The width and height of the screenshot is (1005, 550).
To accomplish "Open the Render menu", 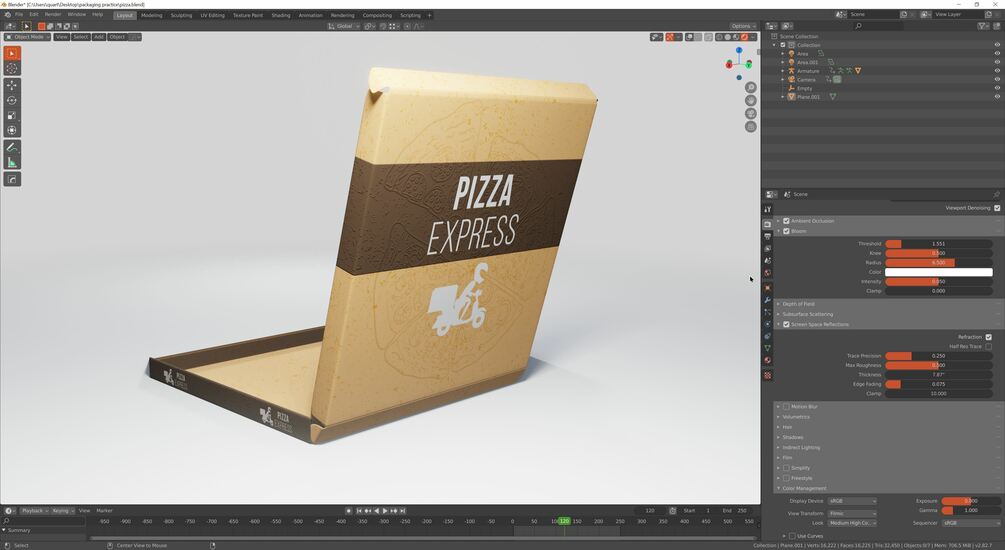I will click(x=53, y=15).
